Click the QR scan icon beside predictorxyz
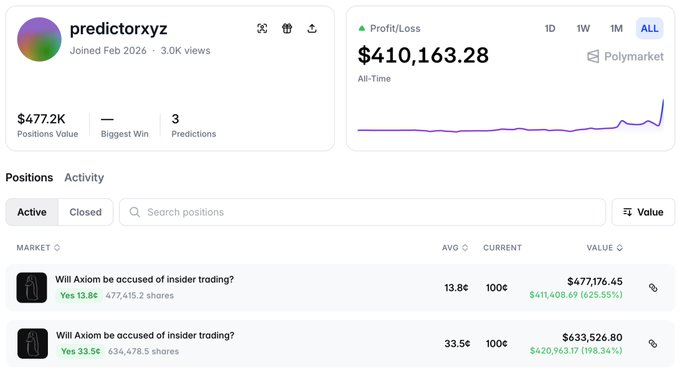Screen dimensions: 680x373 point(262,29)
